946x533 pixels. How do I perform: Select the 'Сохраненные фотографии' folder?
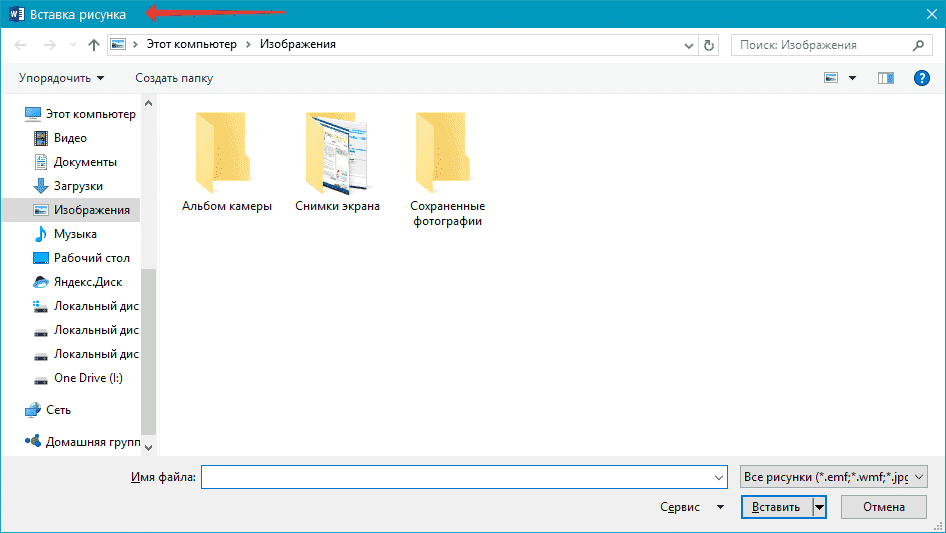coord(447,169)
